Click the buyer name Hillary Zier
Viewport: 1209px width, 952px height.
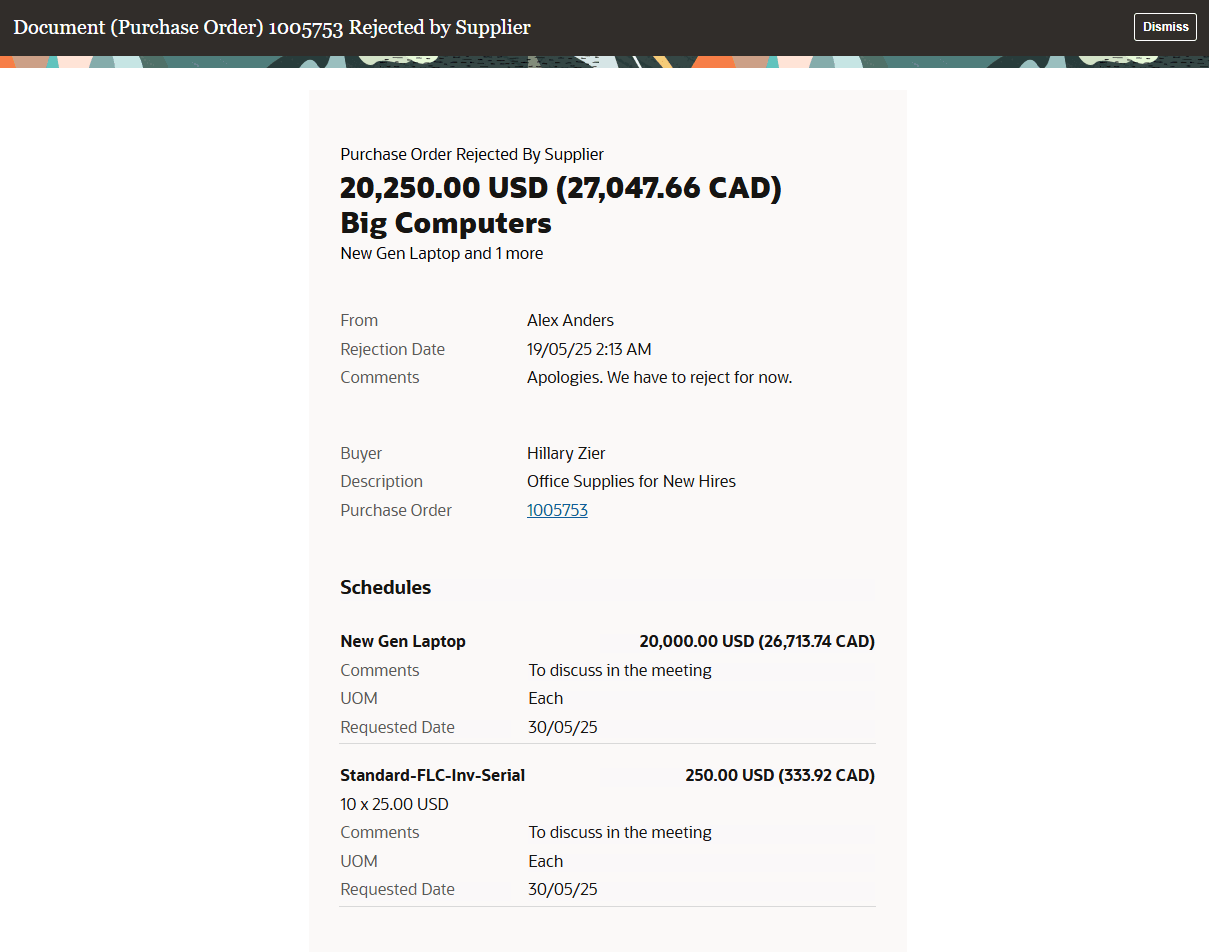point(566,453)
